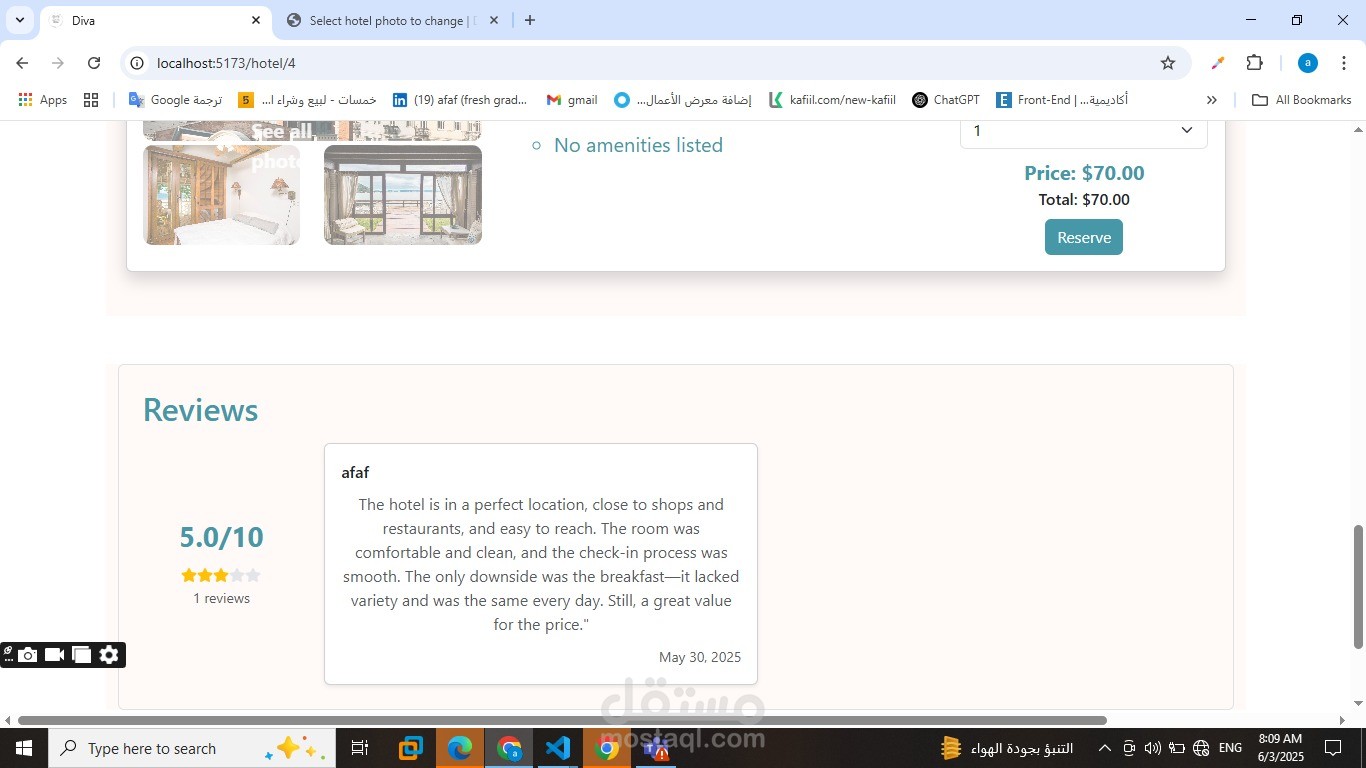The width and height of the screenshot is (1366, 768).
Task: Open the Chrome profile avatar
Action: pyautogui.click(x=1307, y=63)
